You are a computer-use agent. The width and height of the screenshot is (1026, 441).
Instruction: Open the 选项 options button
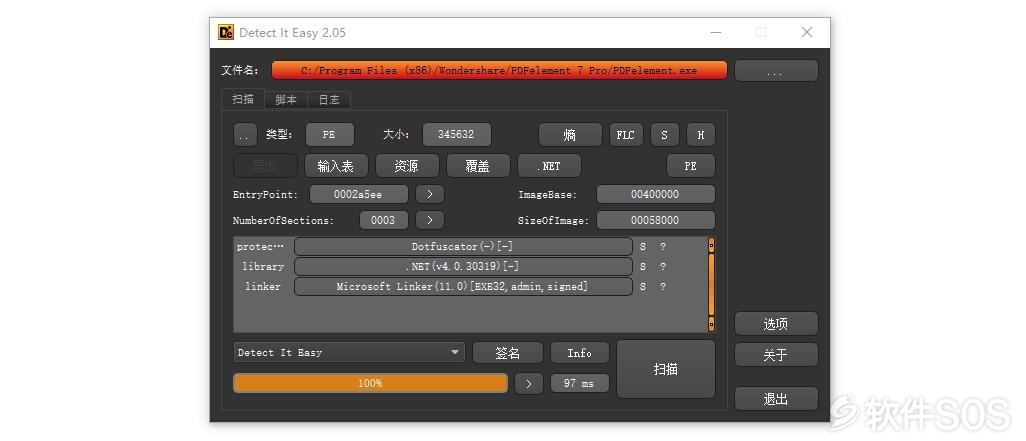point(776,324)
